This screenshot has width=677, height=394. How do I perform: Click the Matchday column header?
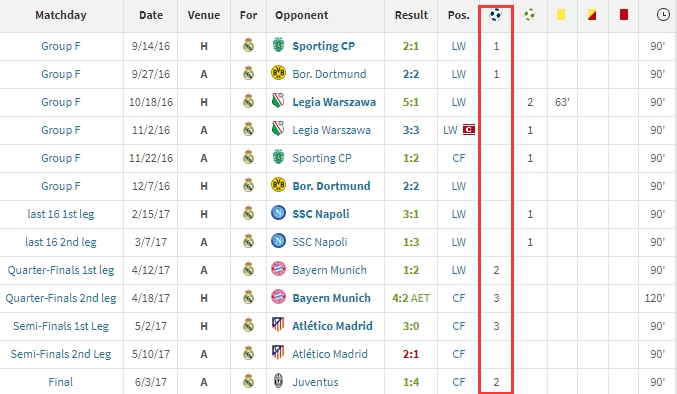[x=60, y=15]
